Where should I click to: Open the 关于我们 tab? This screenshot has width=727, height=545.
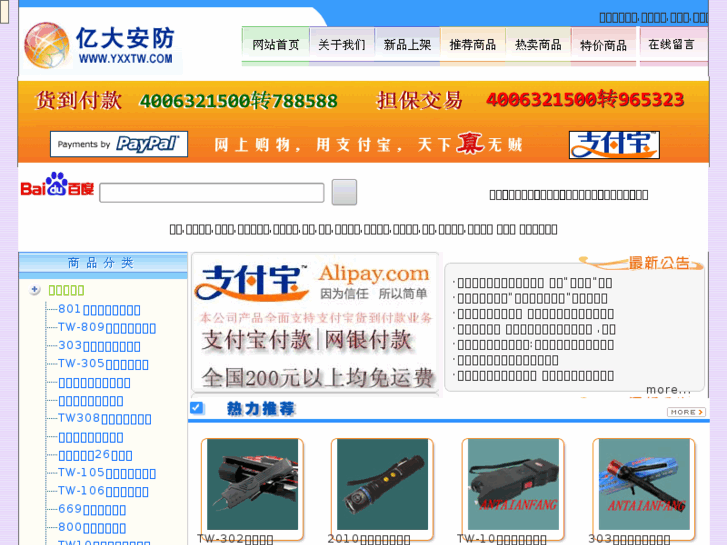(x=342, y=45)
